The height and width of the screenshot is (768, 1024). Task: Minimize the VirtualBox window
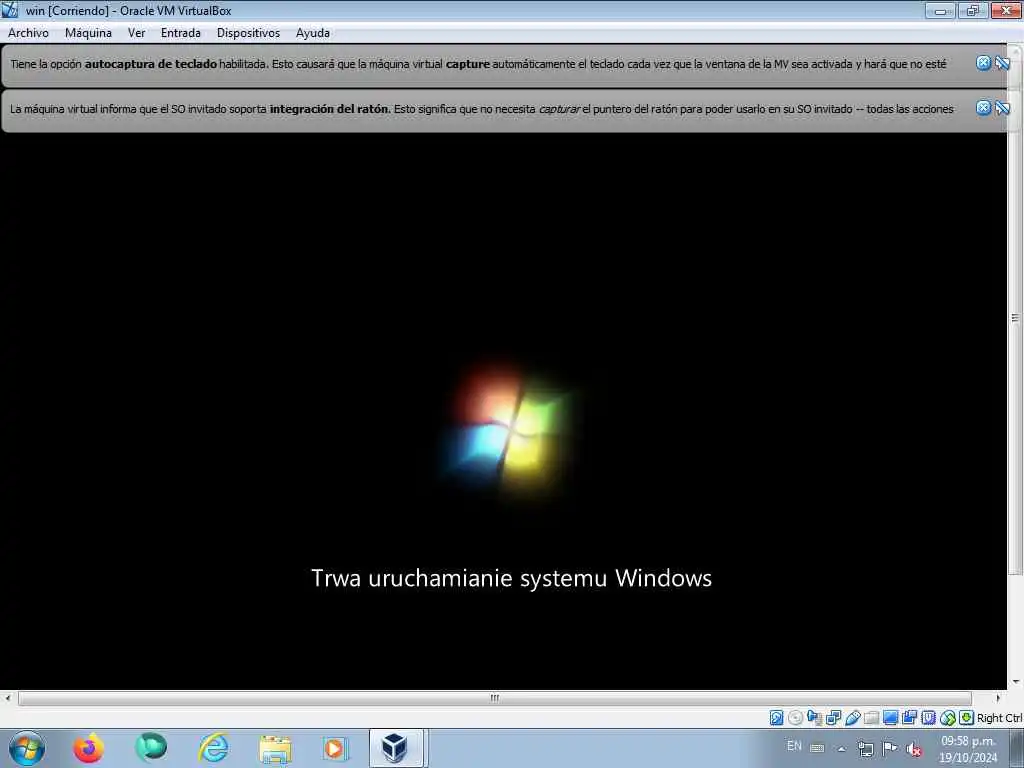point(940,10)
